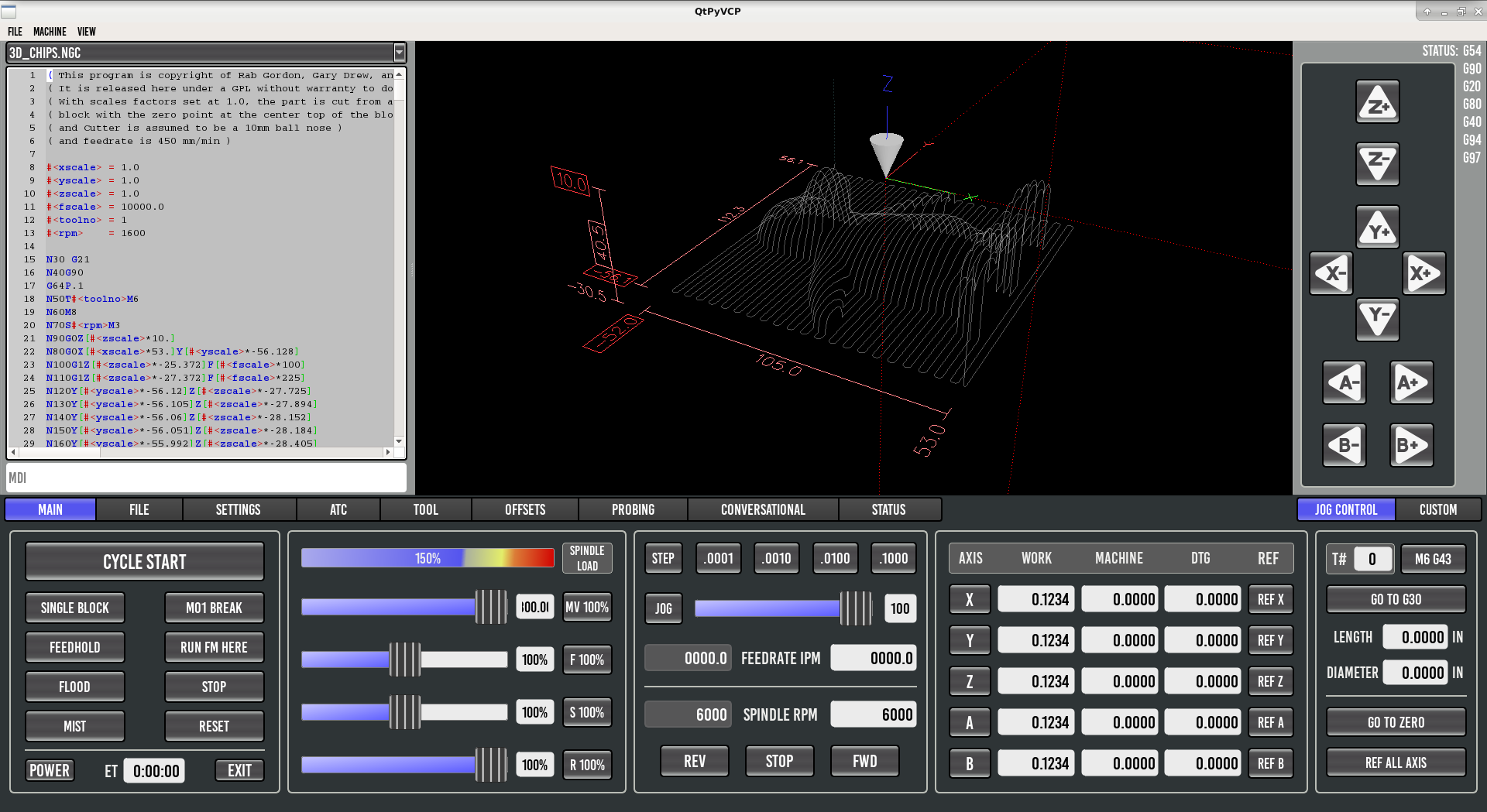The height and width of the screenshot is (812, 1487).
Task: Jog left using the X- arrow
Action: (x=1331, y=273)
